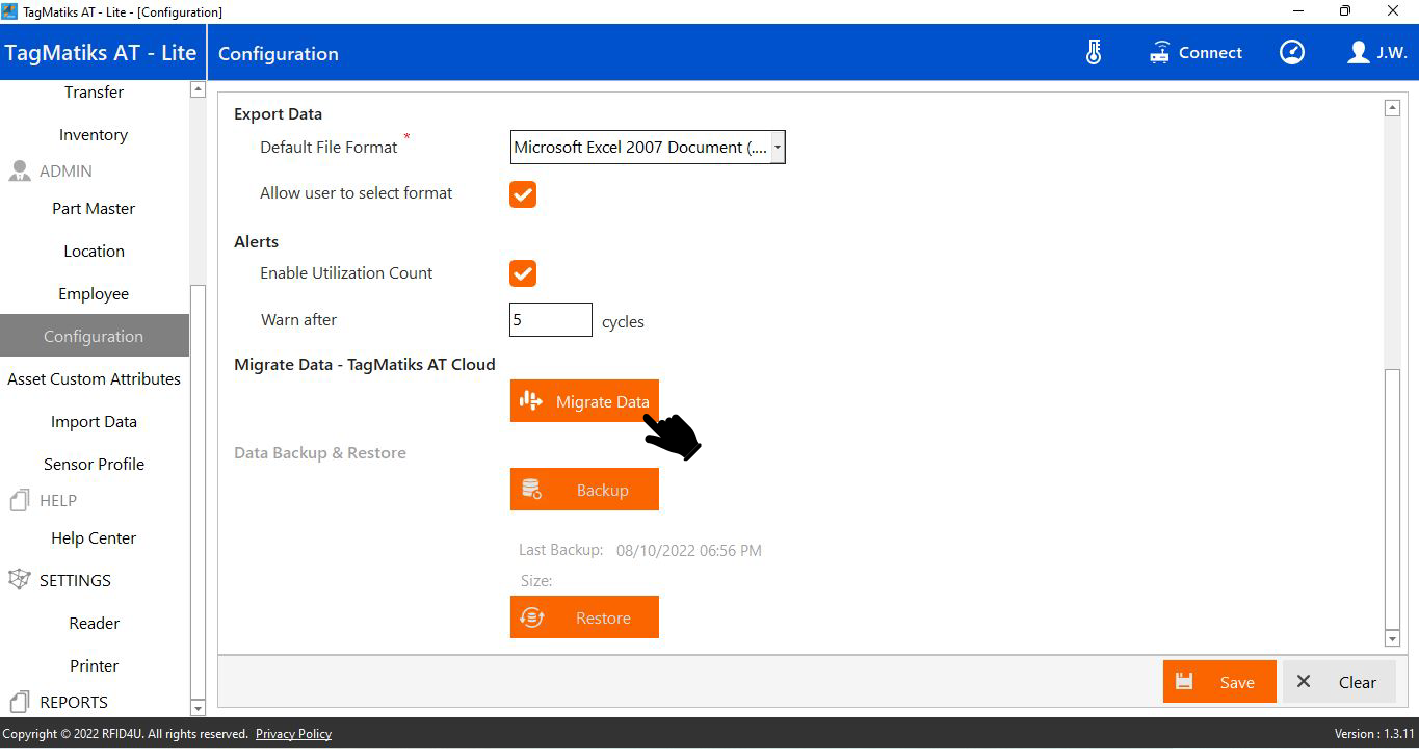This screenshot has height=749, width=1419.
Task: Expand the Default File Format dropdown
Action: pos(777,148)
